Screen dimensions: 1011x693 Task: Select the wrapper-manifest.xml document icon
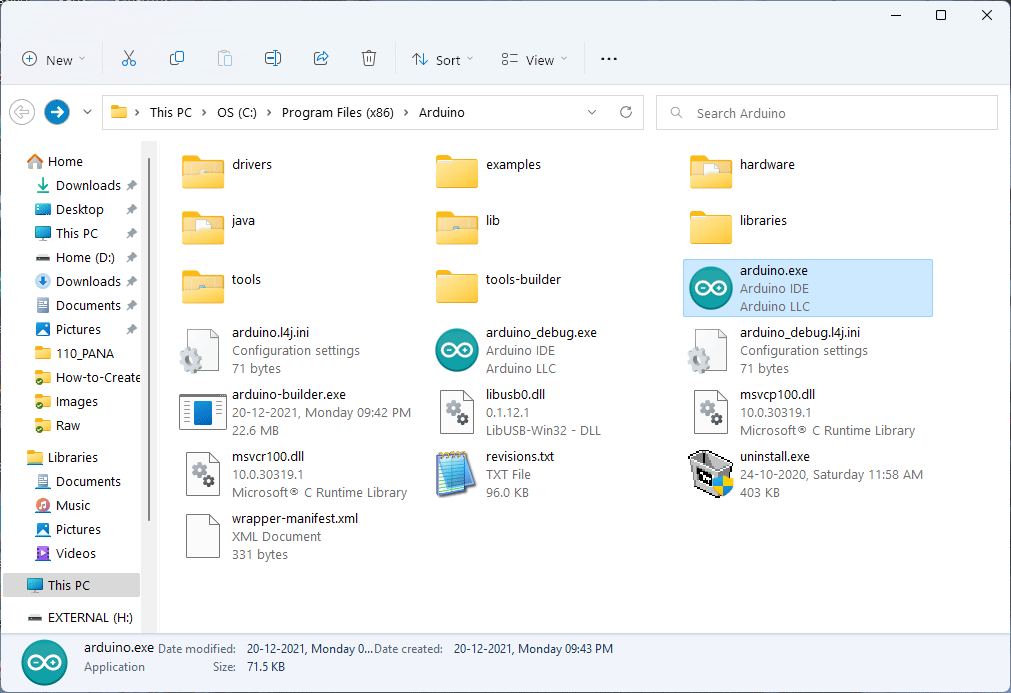pos(202,536)
